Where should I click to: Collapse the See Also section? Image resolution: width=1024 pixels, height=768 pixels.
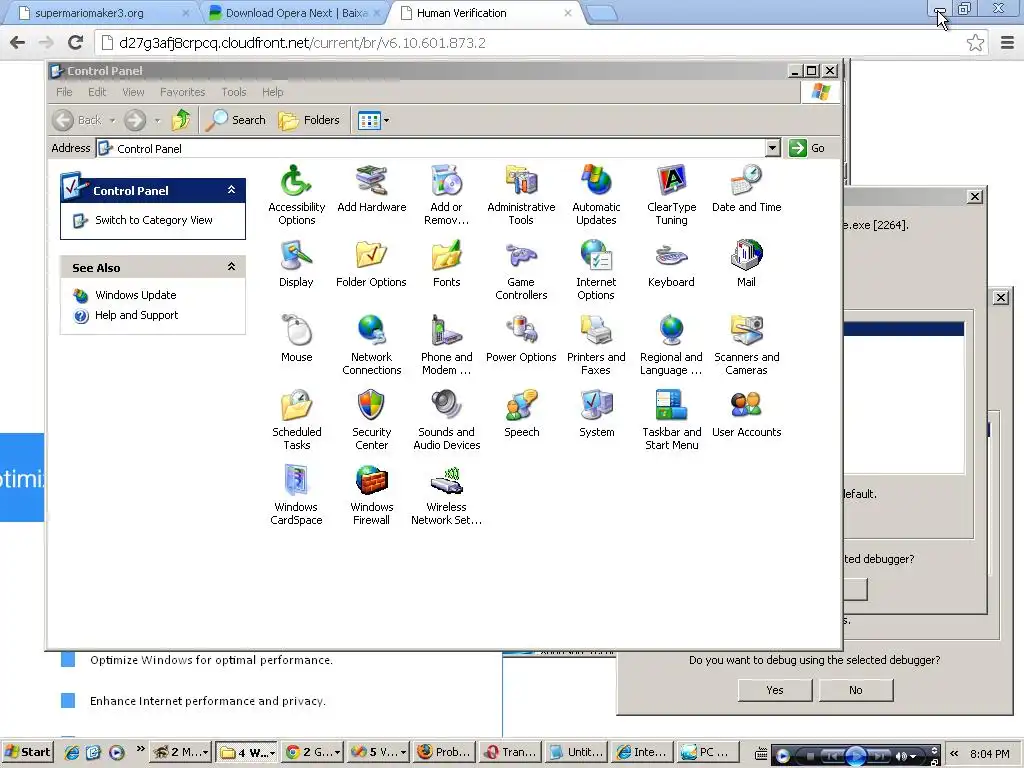231,266
